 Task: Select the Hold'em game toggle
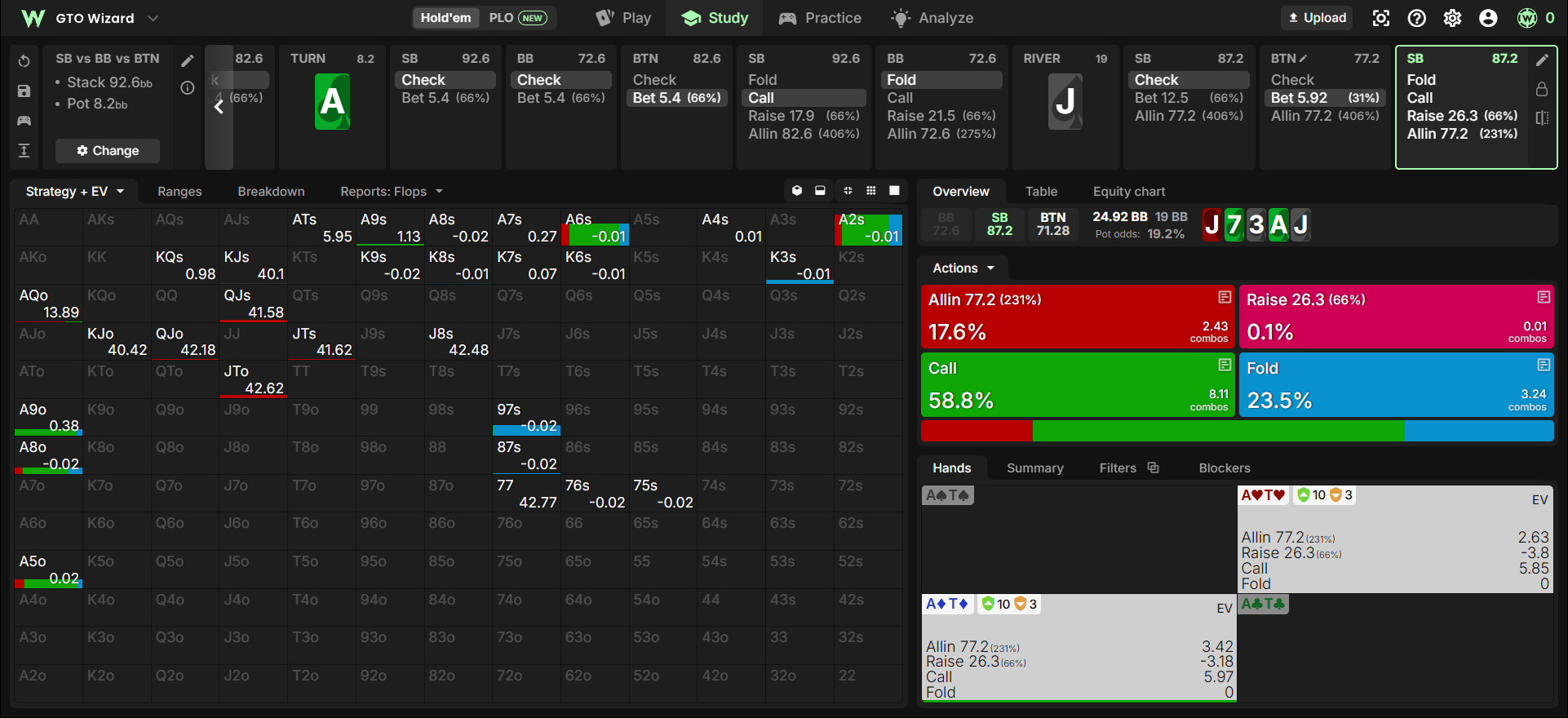(445, 18)
